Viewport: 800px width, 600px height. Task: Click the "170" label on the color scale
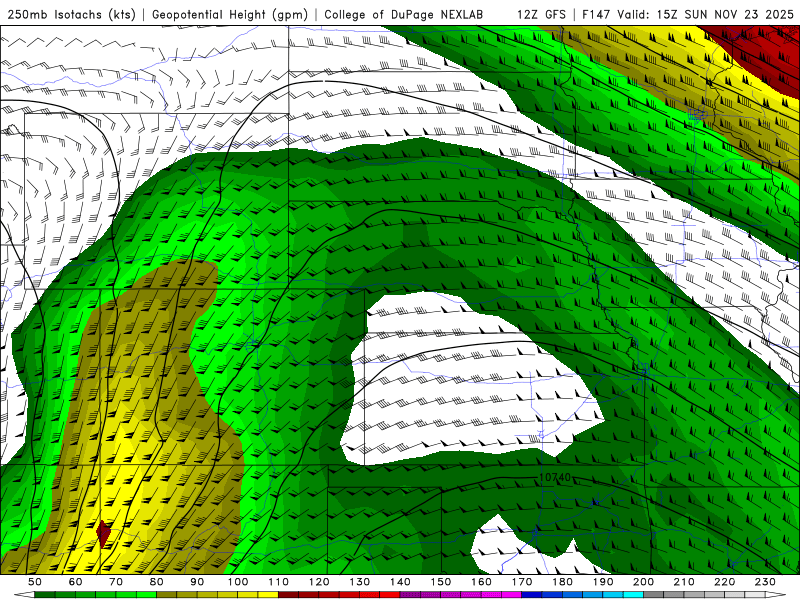(x=522, y=582)
